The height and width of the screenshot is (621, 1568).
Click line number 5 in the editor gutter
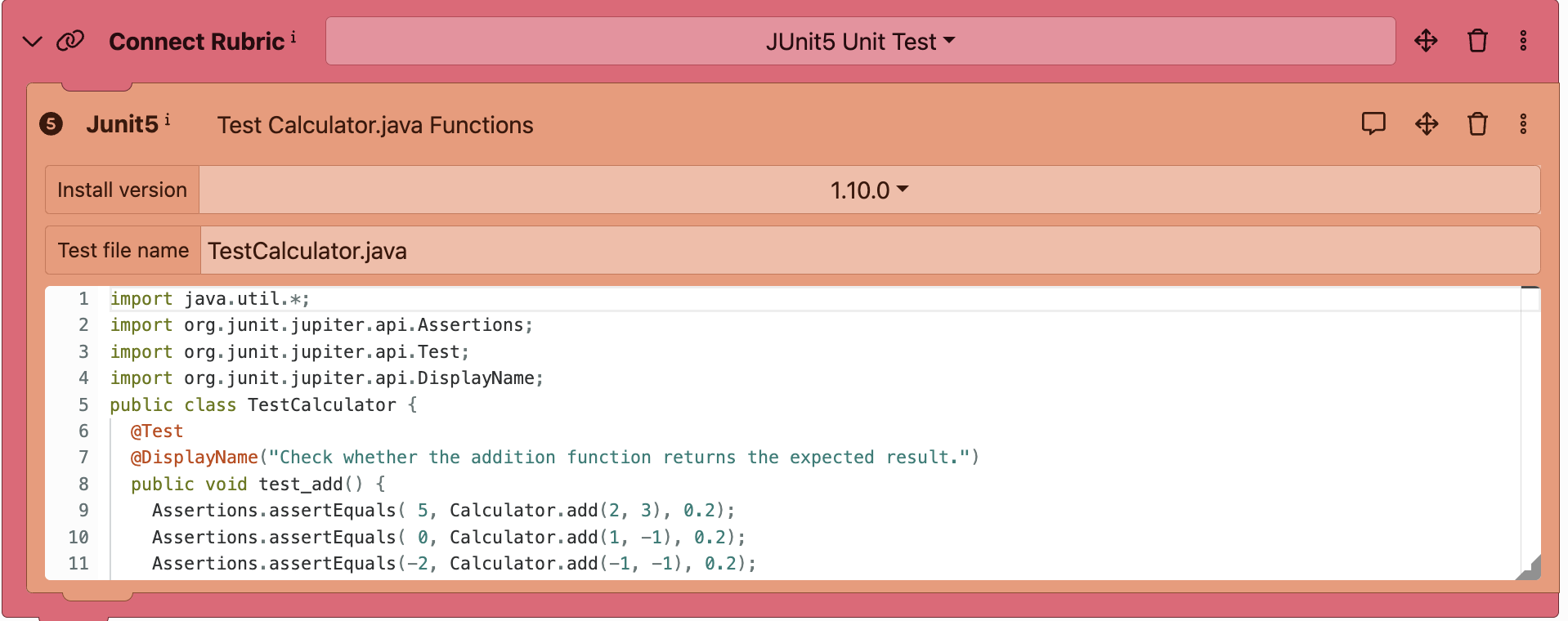tap(83, 404)
